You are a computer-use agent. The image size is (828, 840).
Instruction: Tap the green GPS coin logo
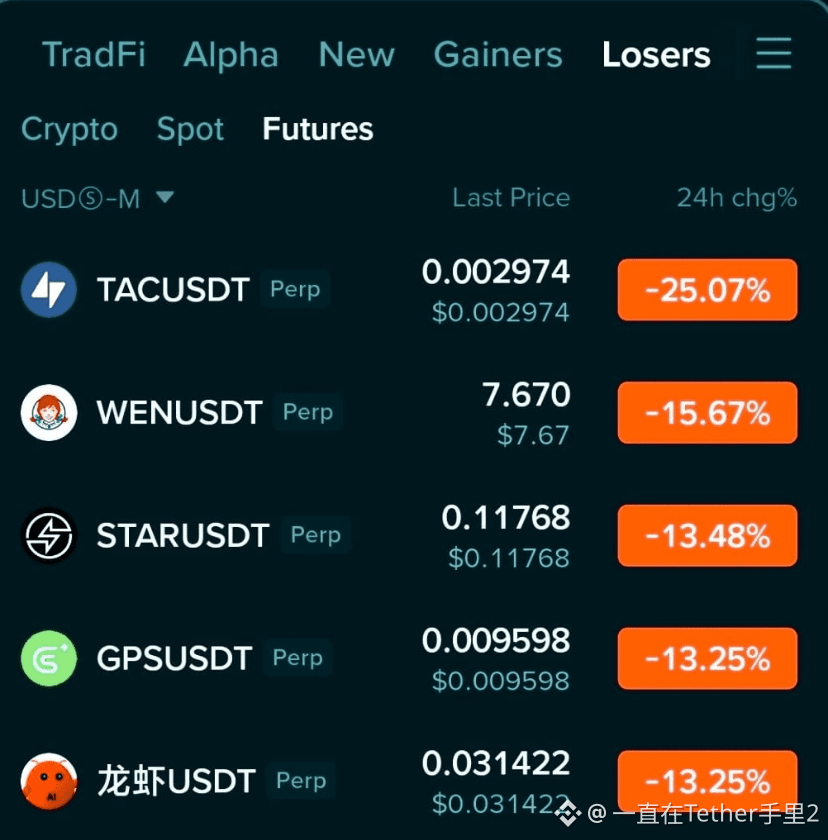pyautogui.click(x=49, y=658)
